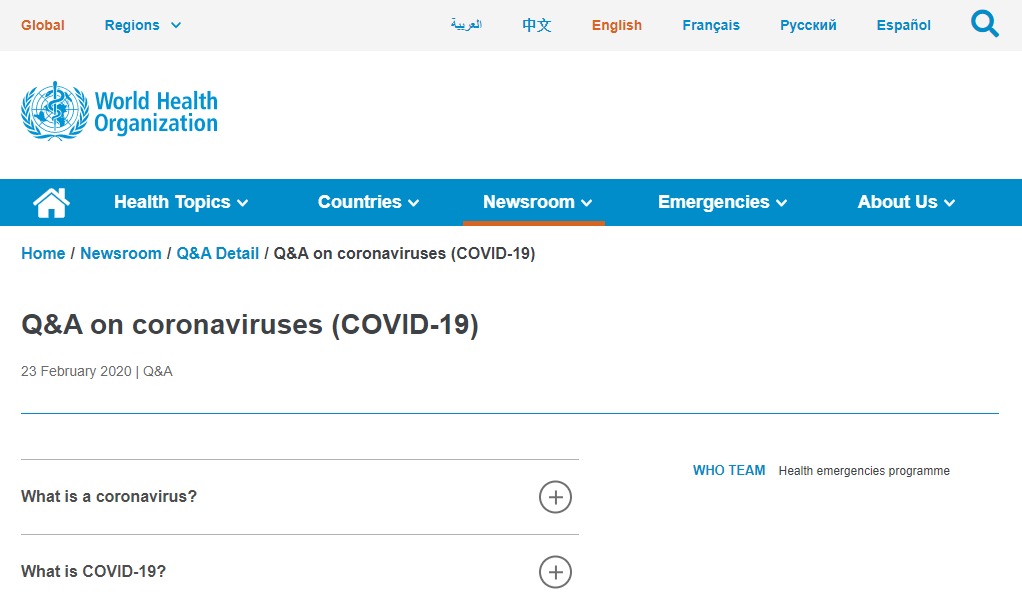Open the Regions dropdown
The width and height of the screenshot is (1022, 607).
tap(143, 25)
